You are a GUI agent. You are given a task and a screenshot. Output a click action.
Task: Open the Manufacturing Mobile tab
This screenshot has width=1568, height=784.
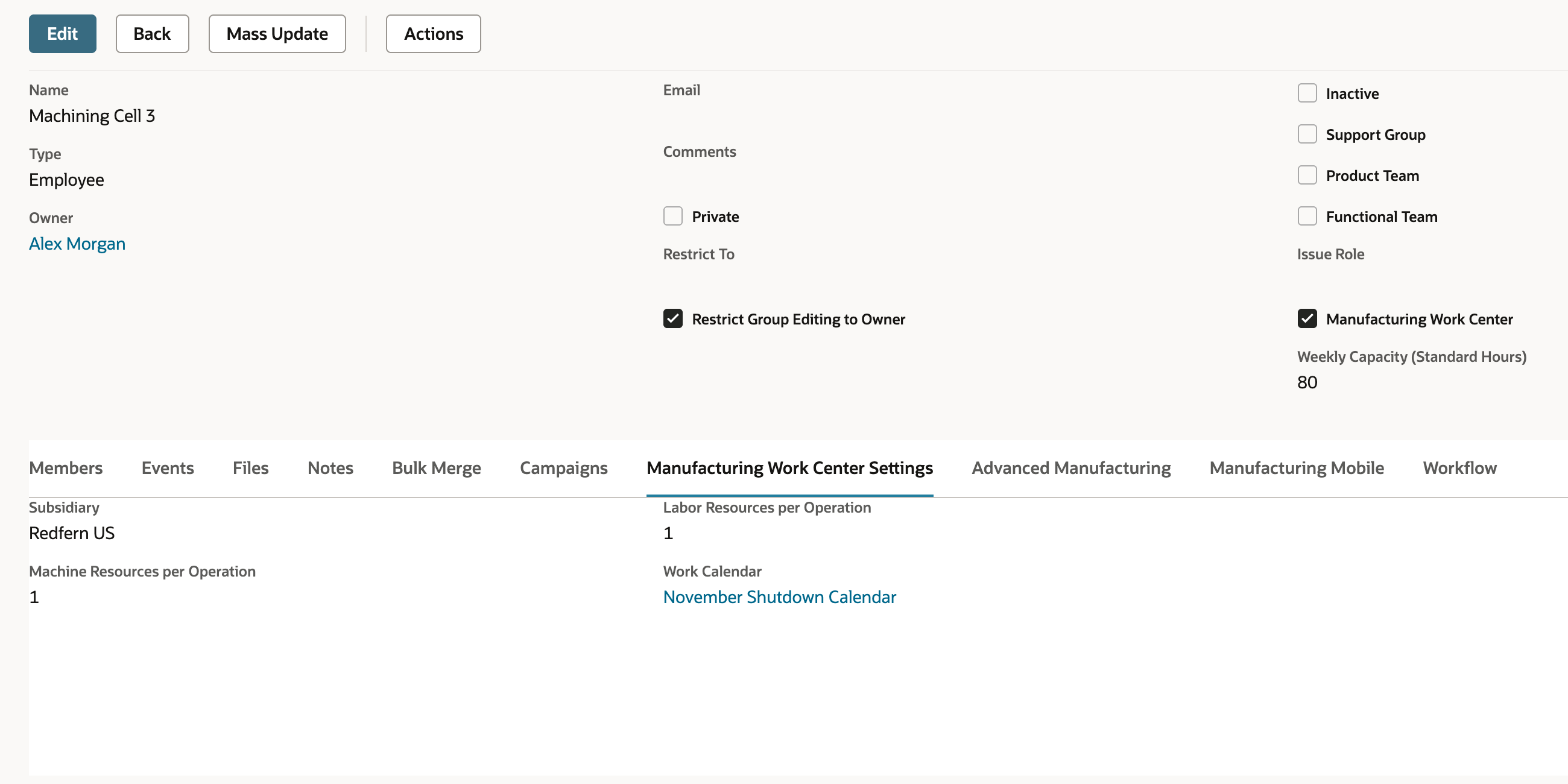1297,467
